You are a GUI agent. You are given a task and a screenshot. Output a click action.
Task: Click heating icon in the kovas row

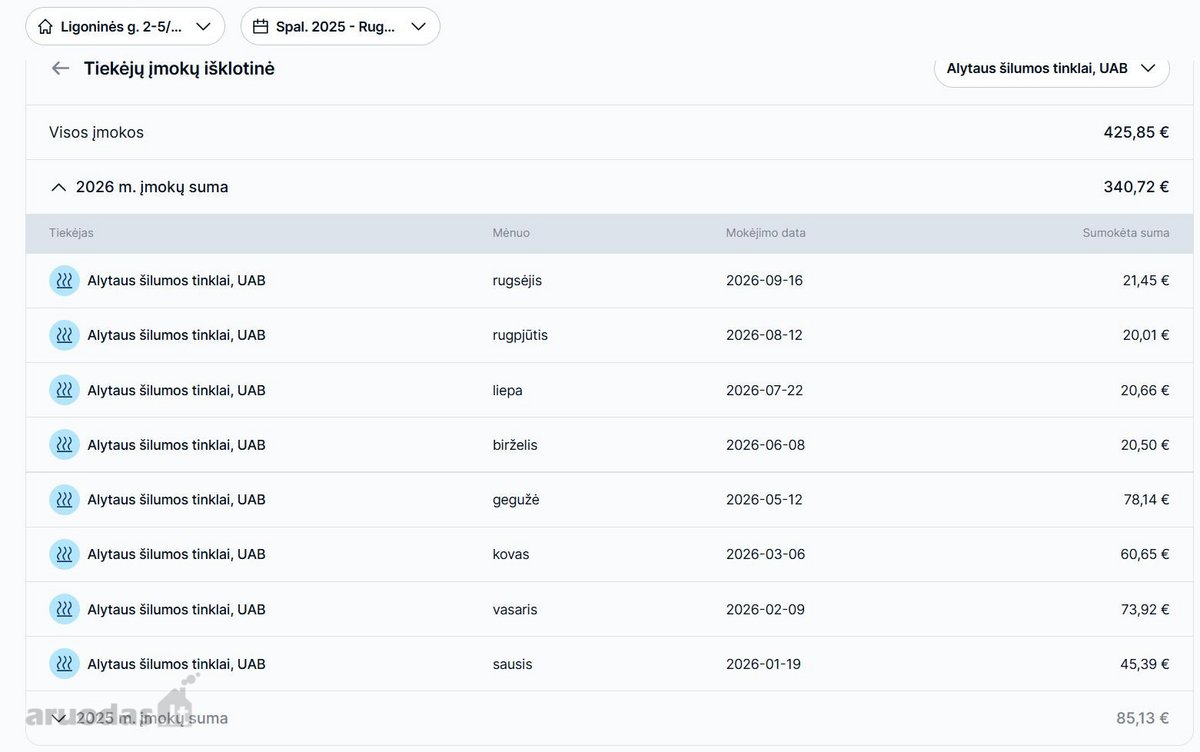pyautogui.click(x=64, y=554)
